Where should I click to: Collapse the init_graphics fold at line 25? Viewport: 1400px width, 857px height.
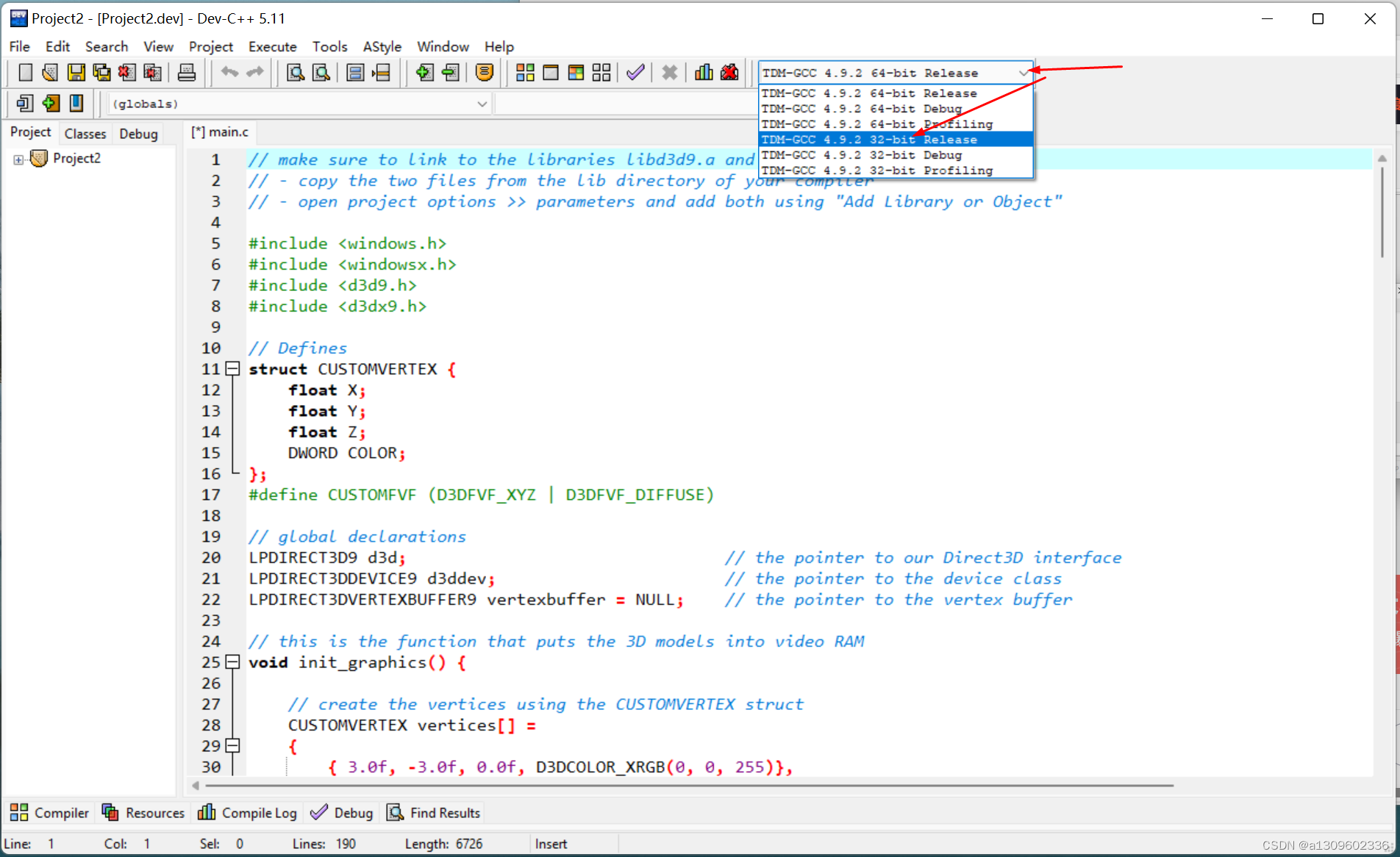[x=232, y=662]
